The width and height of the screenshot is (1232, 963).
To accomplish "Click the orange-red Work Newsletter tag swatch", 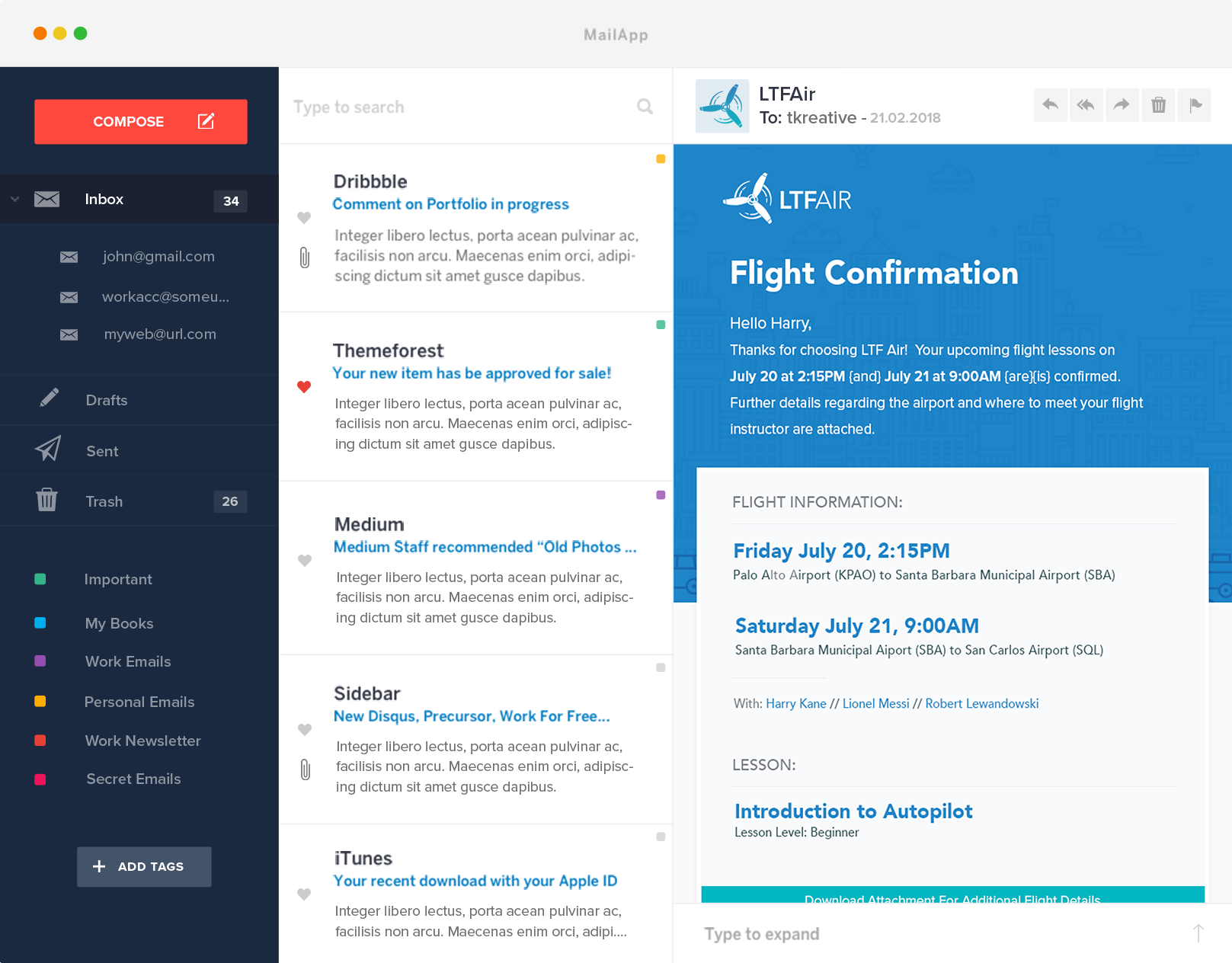I will click(40, 740).
